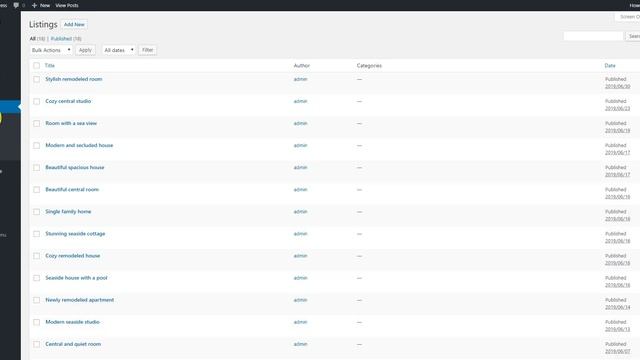Click admin author of Stylish remodeled room
This screenshot has width=640, height=360.
point(300,79)
